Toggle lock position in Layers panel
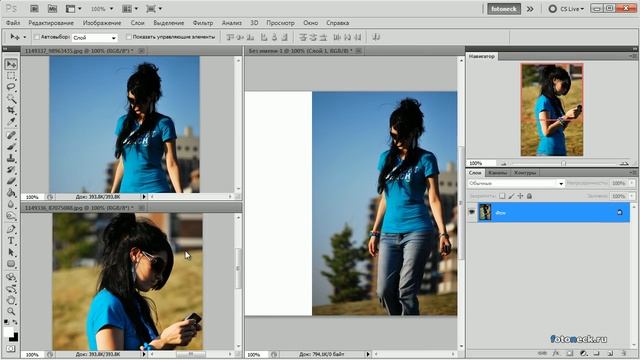The image size is (640, 360). (x=520, y=196)
